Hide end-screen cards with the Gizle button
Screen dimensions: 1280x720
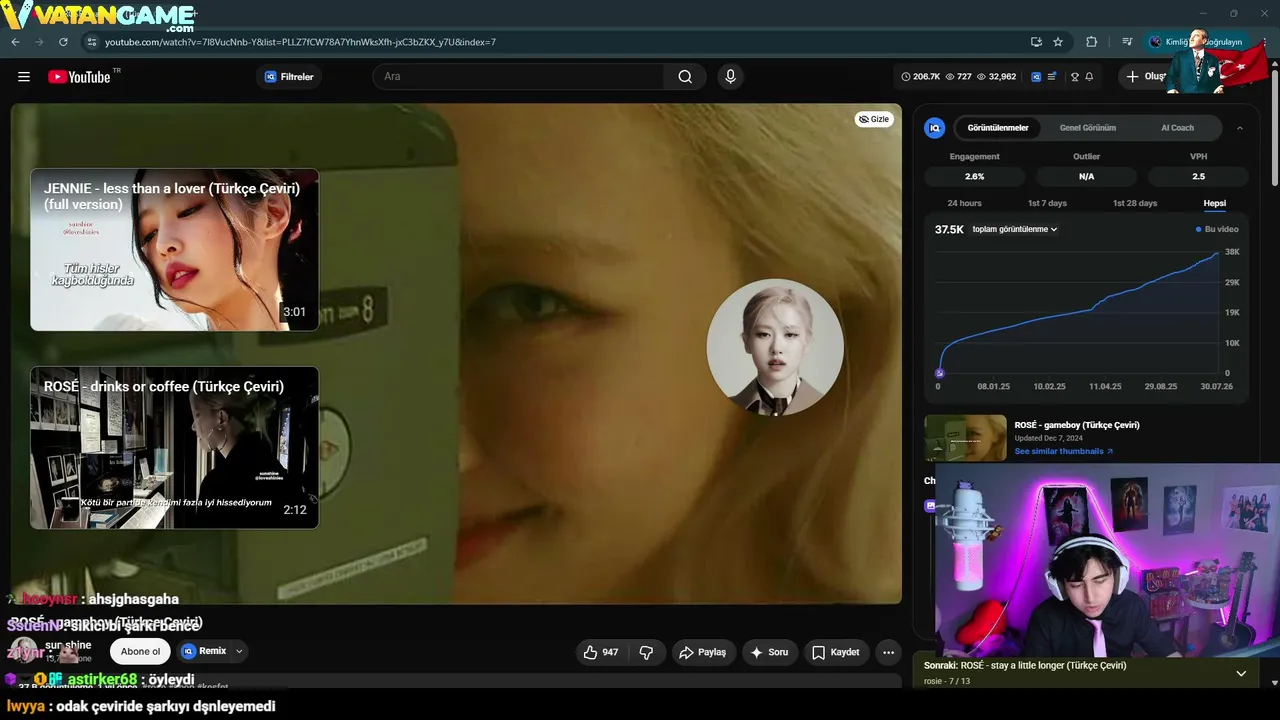coord(874,119)
